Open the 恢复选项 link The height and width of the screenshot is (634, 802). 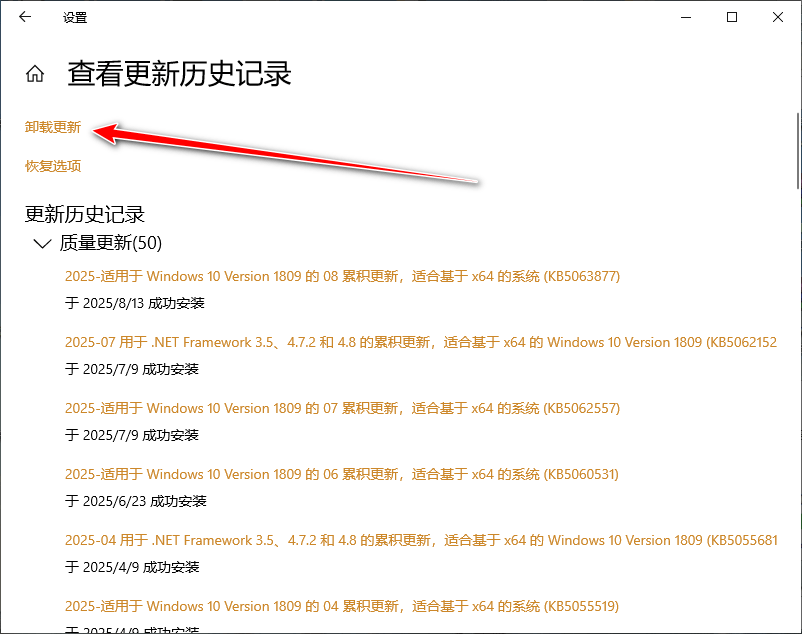[53, 166]
